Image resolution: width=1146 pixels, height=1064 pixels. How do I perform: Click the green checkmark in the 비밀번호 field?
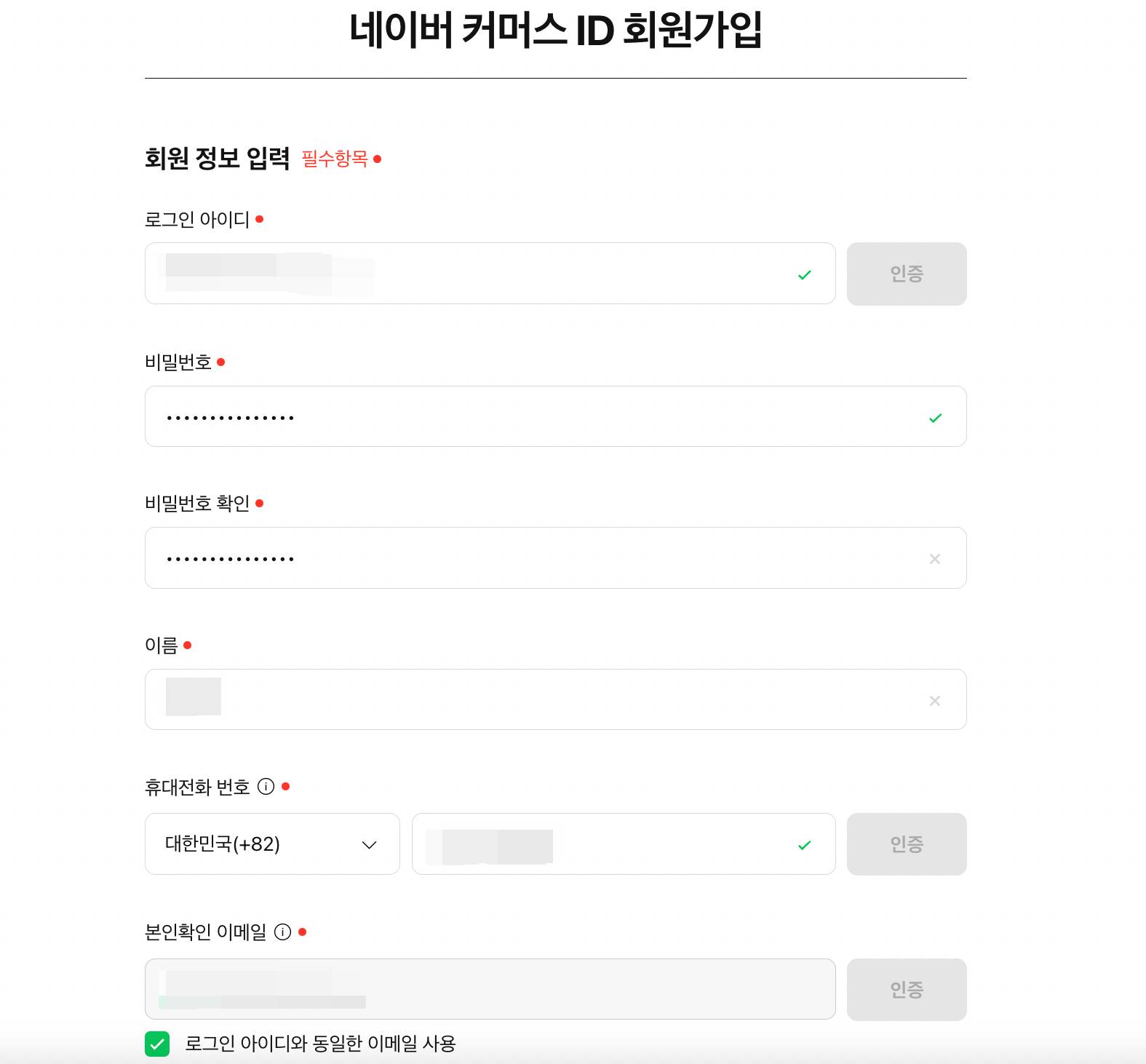click(936, 417)
